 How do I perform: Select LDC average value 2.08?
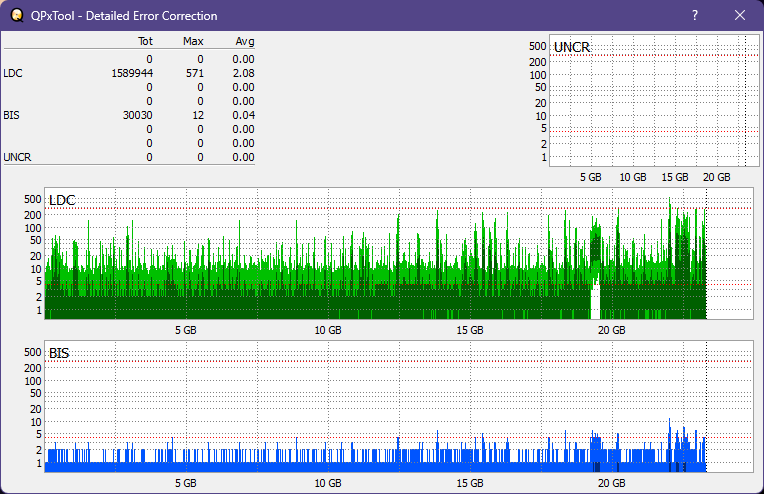tap(243, 73)
